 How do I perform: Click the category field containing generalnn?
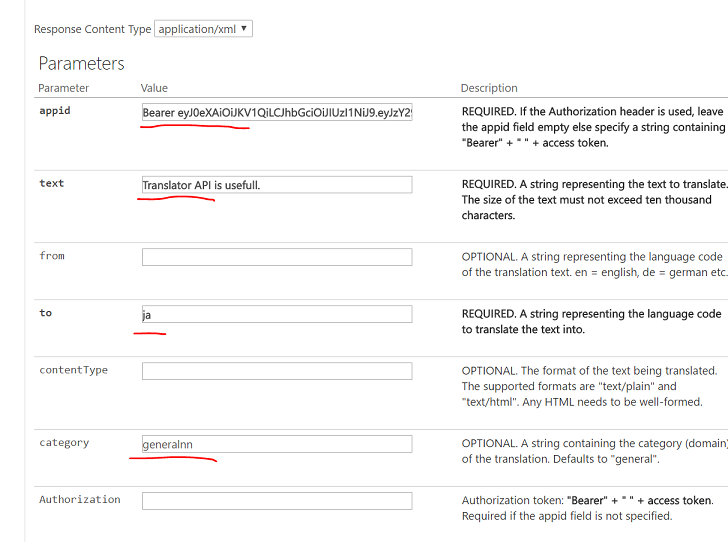277,444
